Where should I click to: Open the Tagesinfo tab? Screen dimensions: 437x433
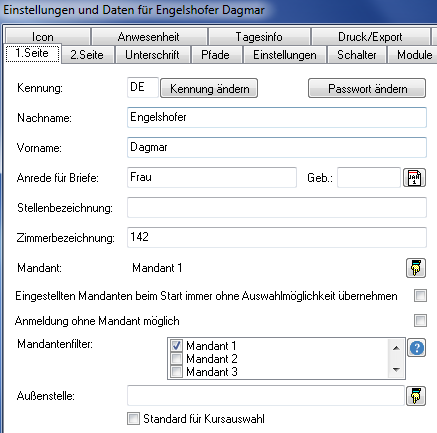tap(259, 36)
